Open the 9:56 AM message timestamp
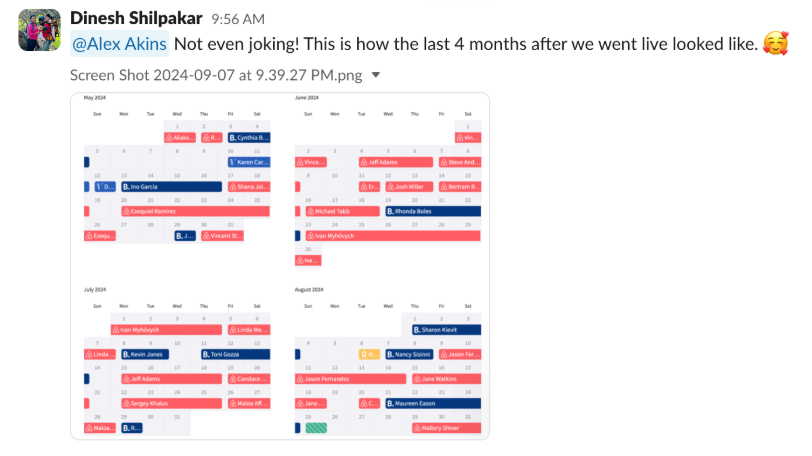812x456 pixels. tap(238, 19)
